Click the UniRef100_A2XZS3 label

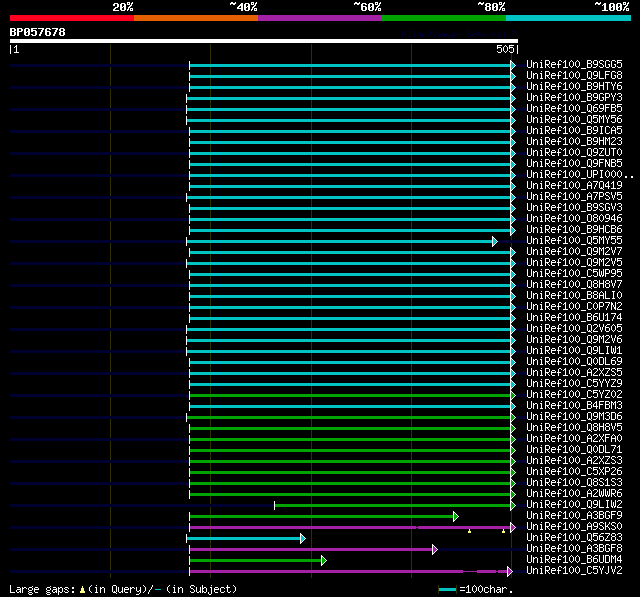pyautogui.click(x=574, y=461)
